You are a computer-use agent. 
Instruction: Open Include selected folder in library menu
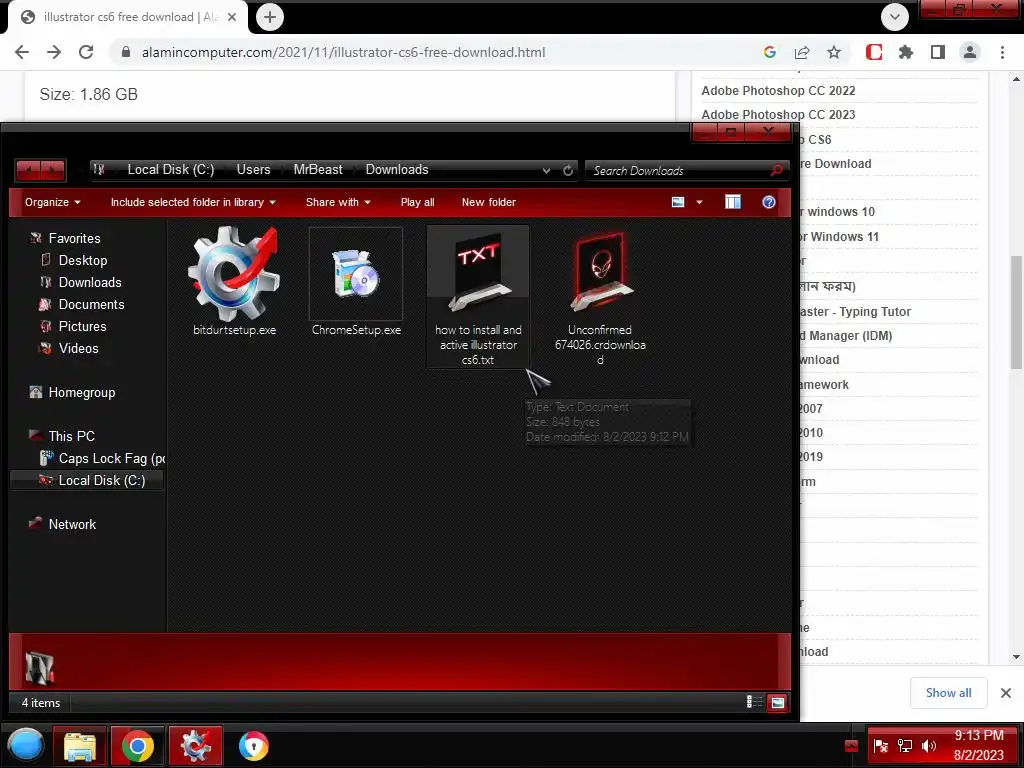tap(193, 202)
